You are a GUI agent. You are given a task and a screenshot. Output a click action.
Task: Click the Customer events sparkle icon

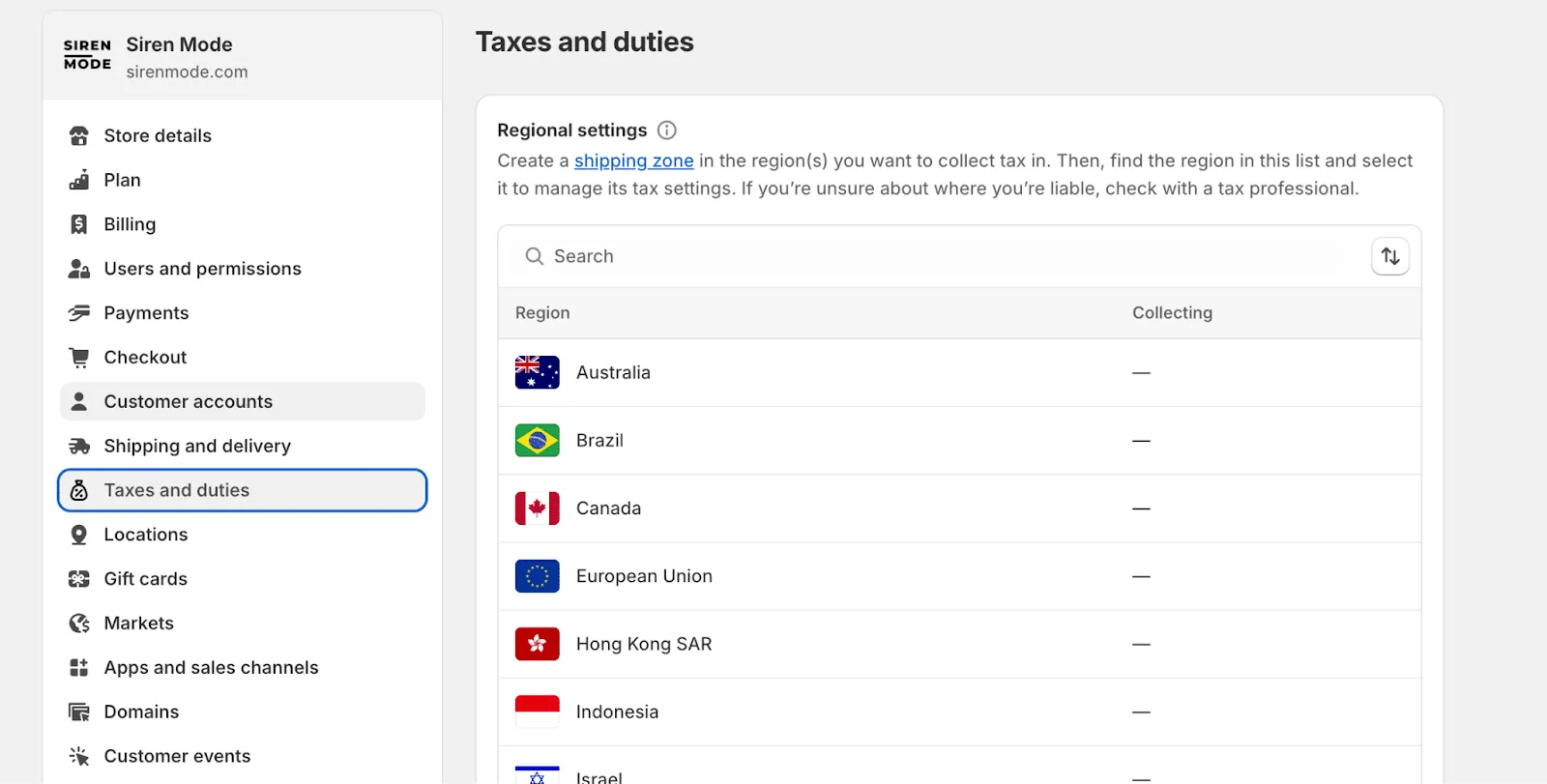click(x=79, y=756)
